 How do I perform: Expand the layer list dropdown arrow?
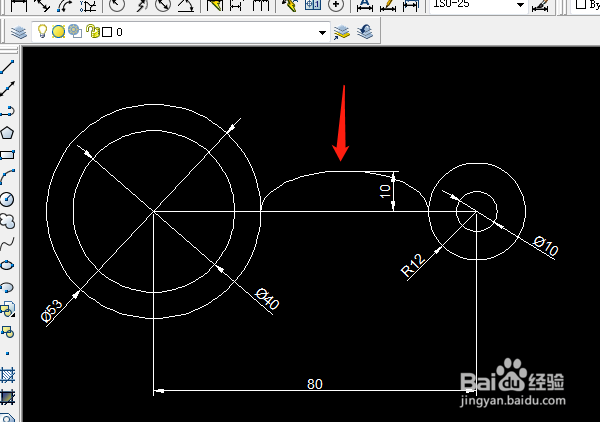coord(322,33)
